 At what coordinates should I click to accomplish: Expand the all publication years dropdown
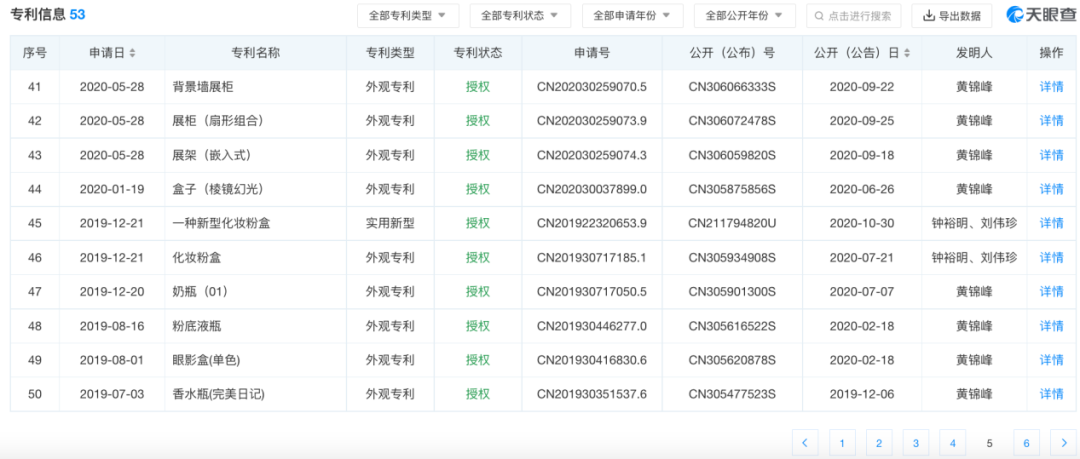(x=743, y=16)
